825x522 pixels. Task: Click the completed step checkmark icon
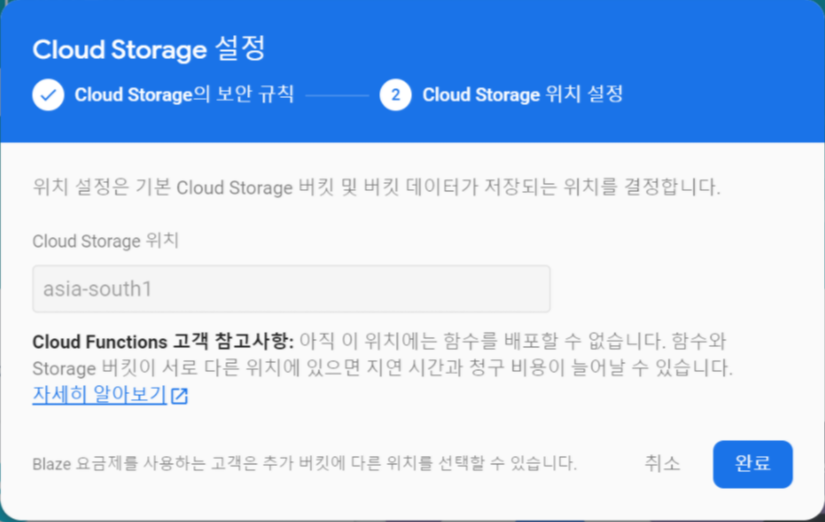point(48,95)
